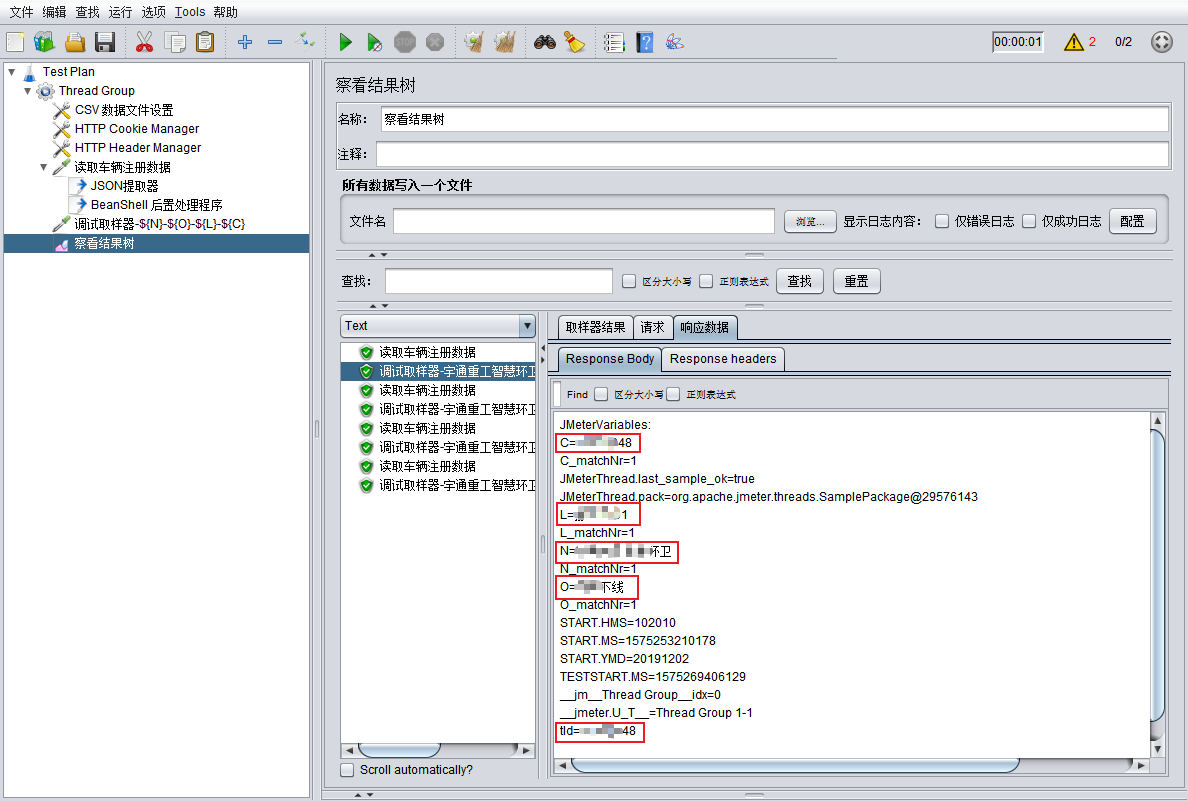
Task: Select BeanShell 后置处理程序 tree item
Action: pos(156,205)
